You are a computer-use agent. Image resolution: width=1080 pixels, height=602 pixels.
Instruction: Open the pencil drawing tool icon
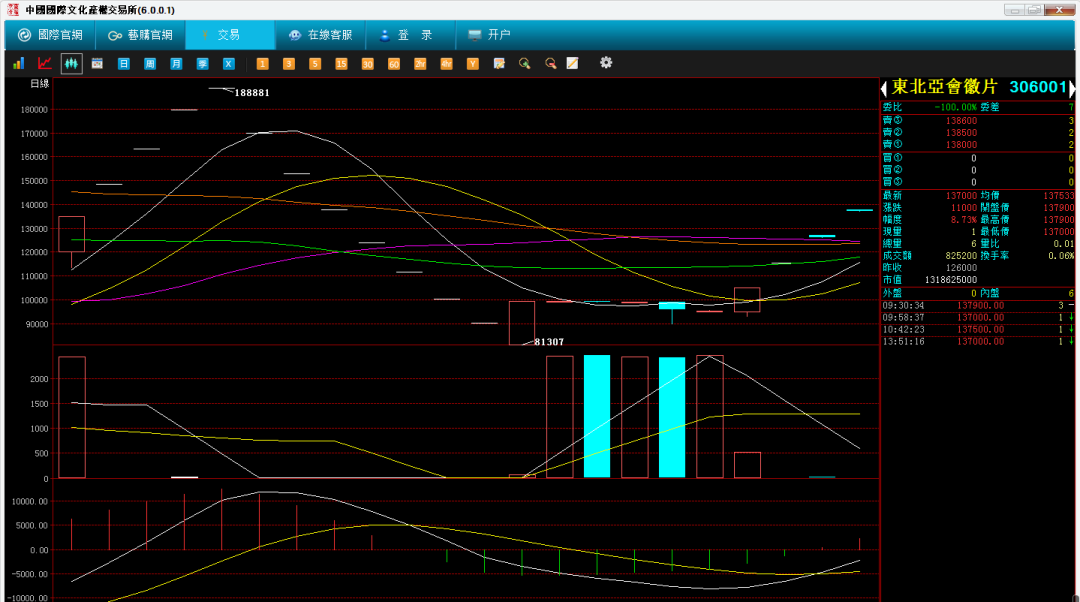pyautogui.click(x=572, y=63)
